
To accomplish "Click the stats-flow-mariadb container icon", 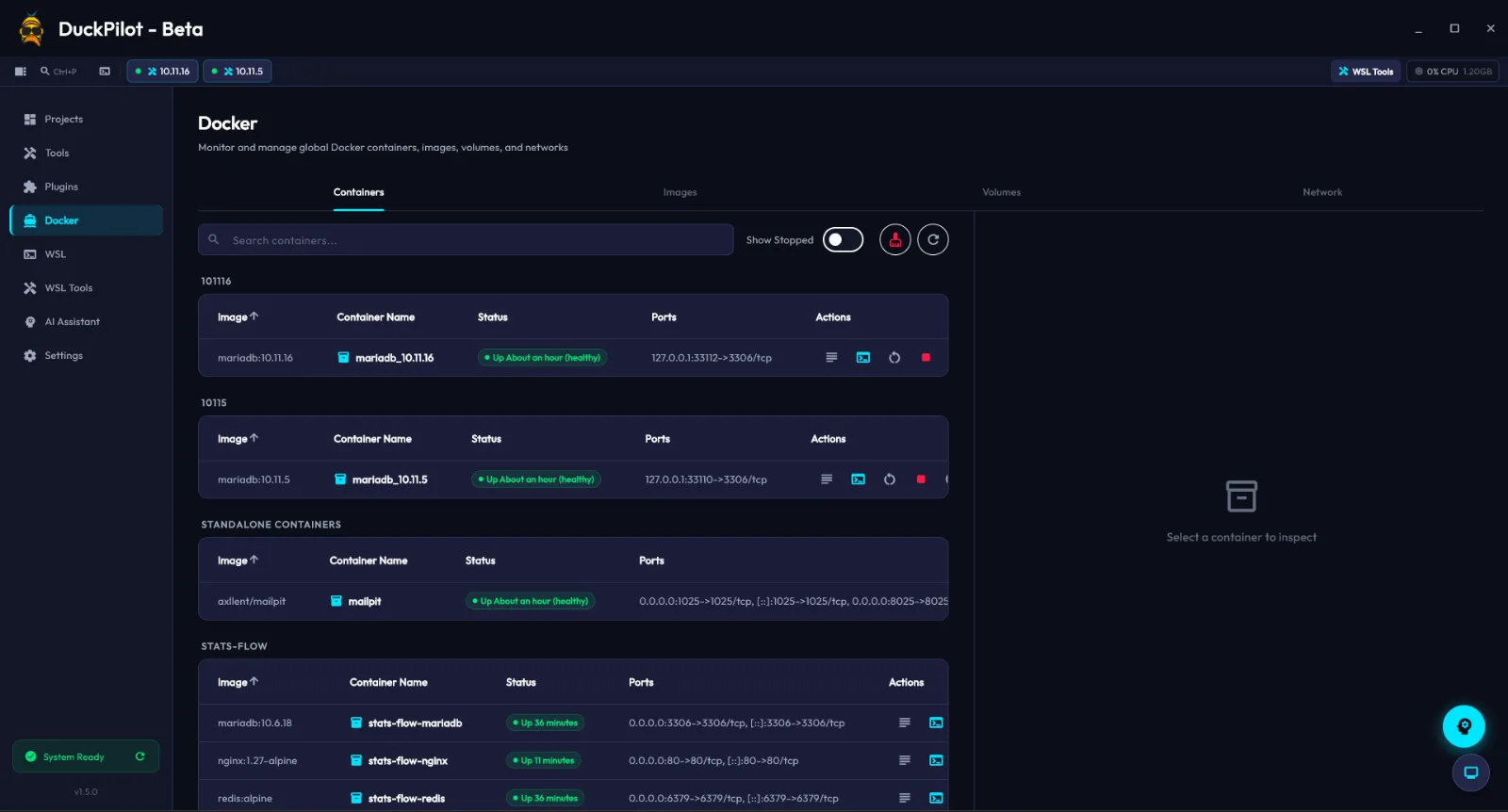I will click(356, 723).
